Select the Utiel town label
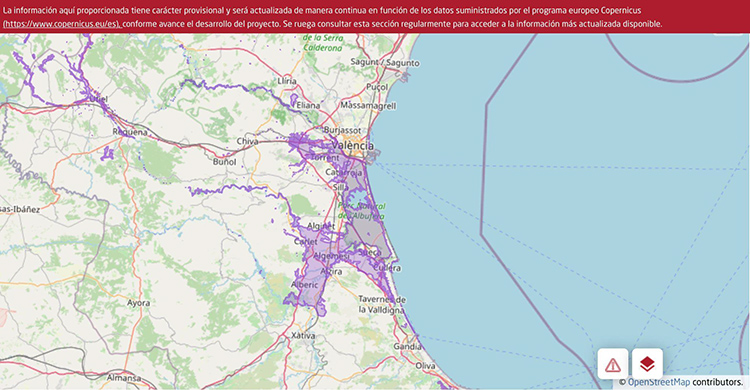 [x=98, y=99]
